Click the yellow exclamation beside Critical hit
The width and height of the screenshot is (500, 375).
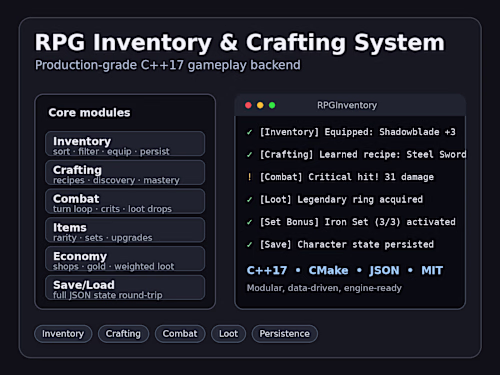tap(249, 177)
